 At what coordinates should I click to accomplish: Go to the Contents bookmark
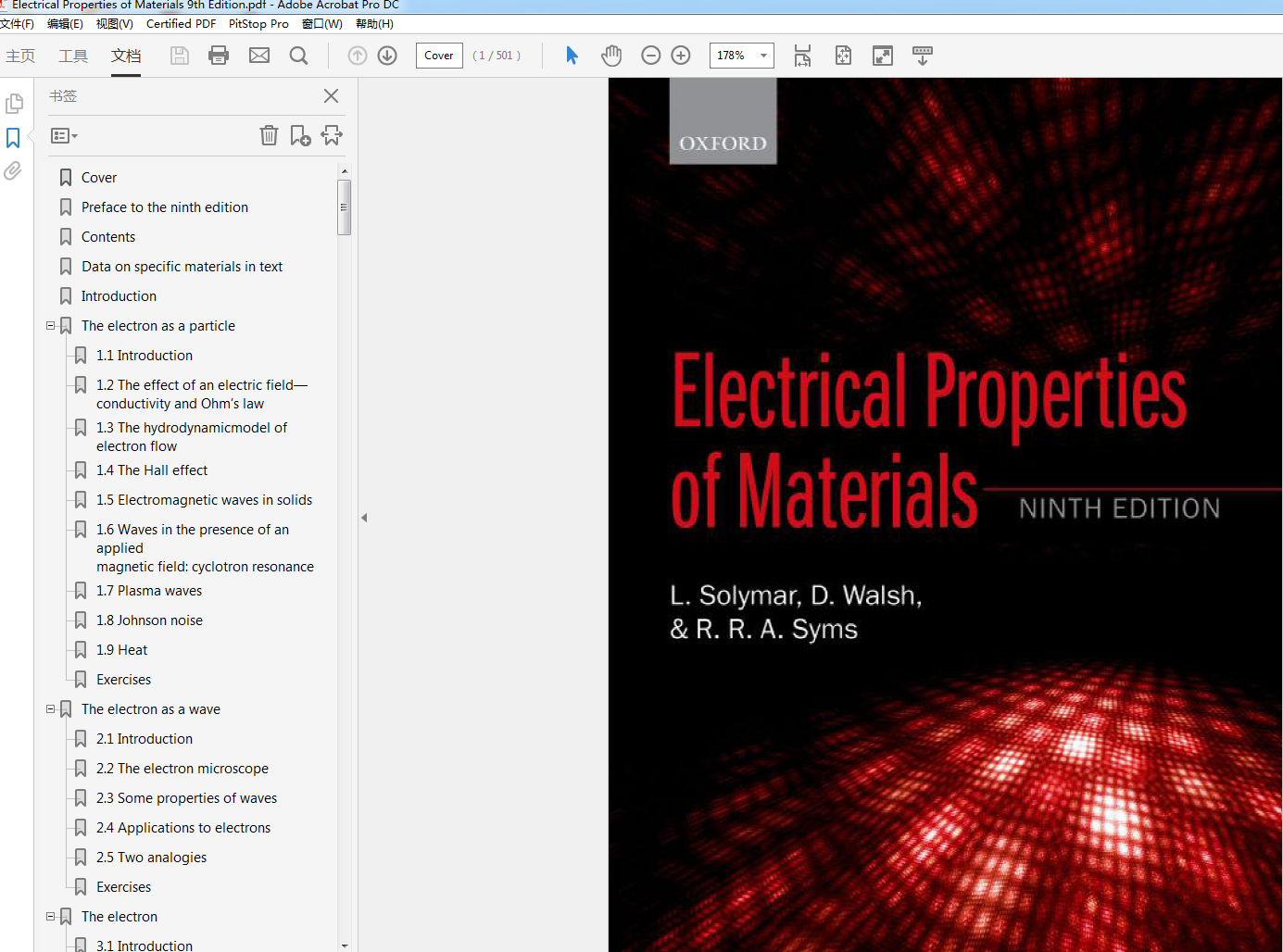pos(108,237)
